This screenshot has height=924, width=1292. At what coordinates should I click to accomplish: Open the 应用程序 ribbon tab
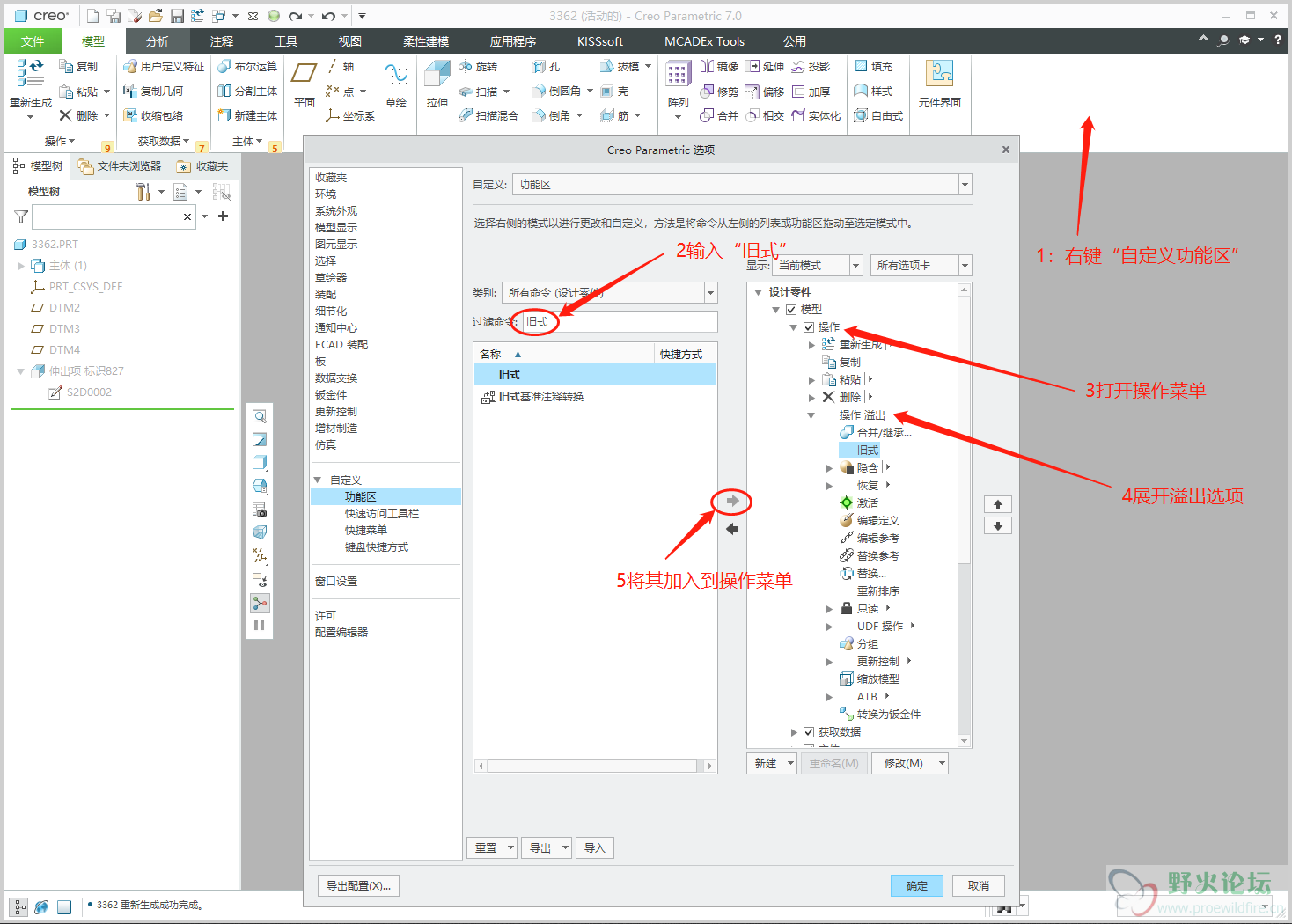click(513, 41)
